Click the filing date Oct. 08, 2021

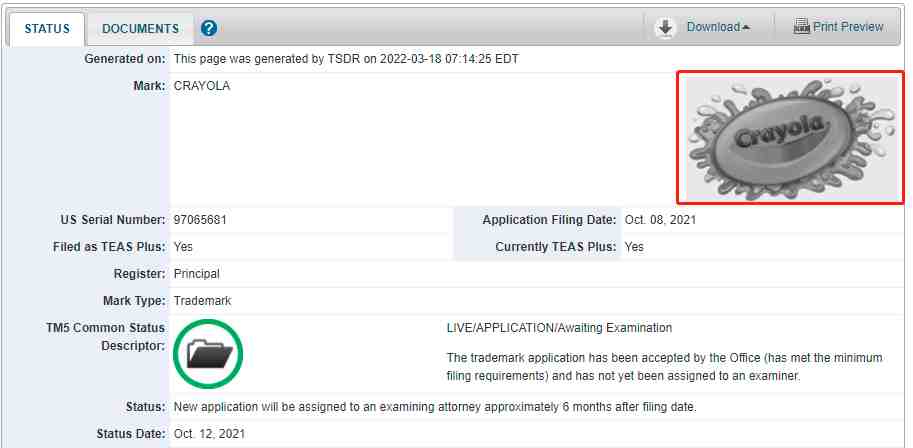pyautogui.click(x=660, y=220)
